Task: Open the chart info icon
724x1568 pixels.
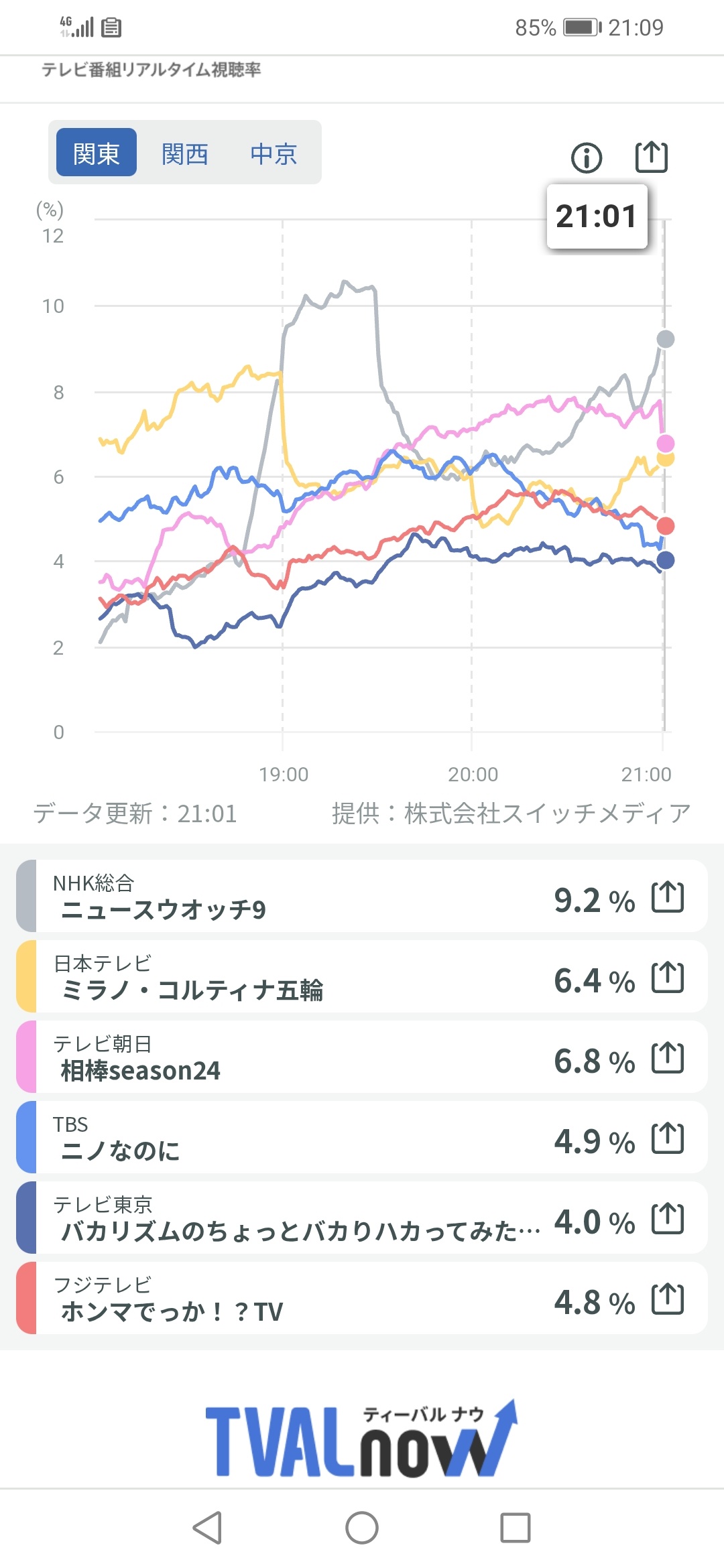Action: 587,158
